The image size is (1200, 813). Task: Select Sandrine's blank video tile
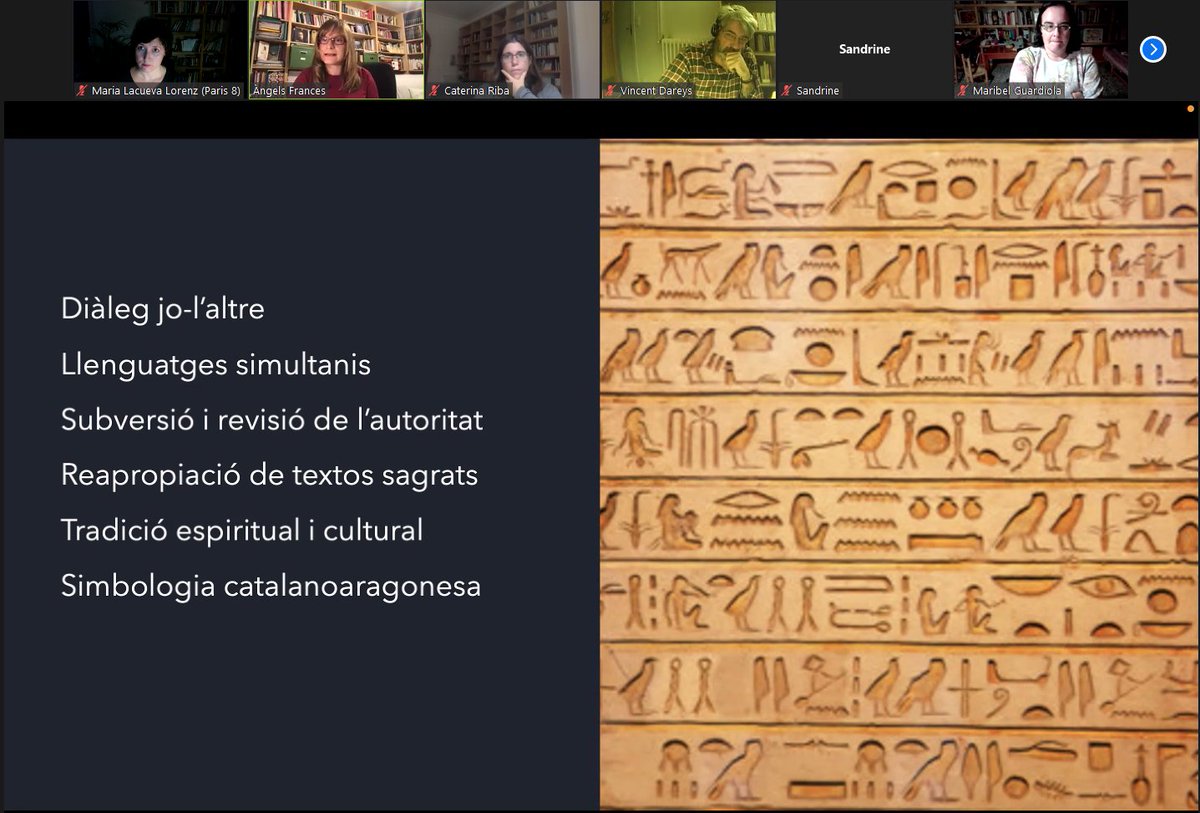tap(864, 49)
